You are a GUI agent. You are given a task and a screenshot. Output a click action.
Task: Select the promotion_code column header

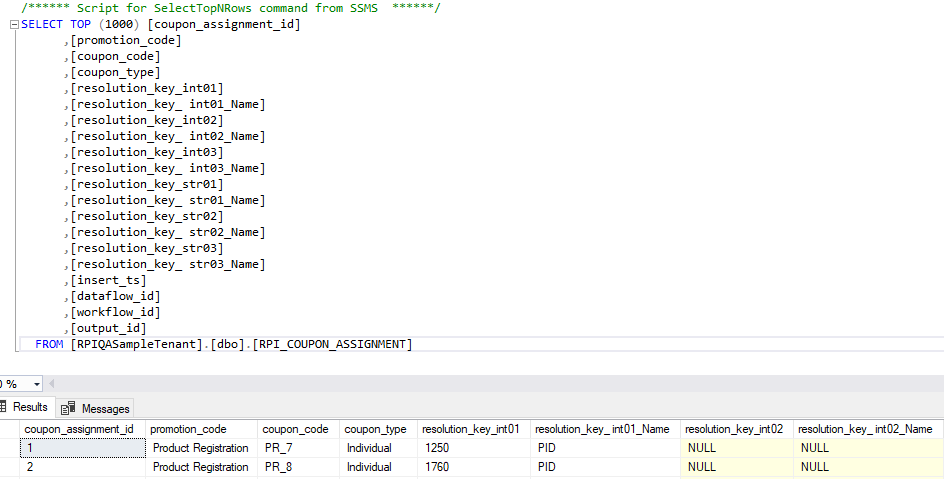199,429
